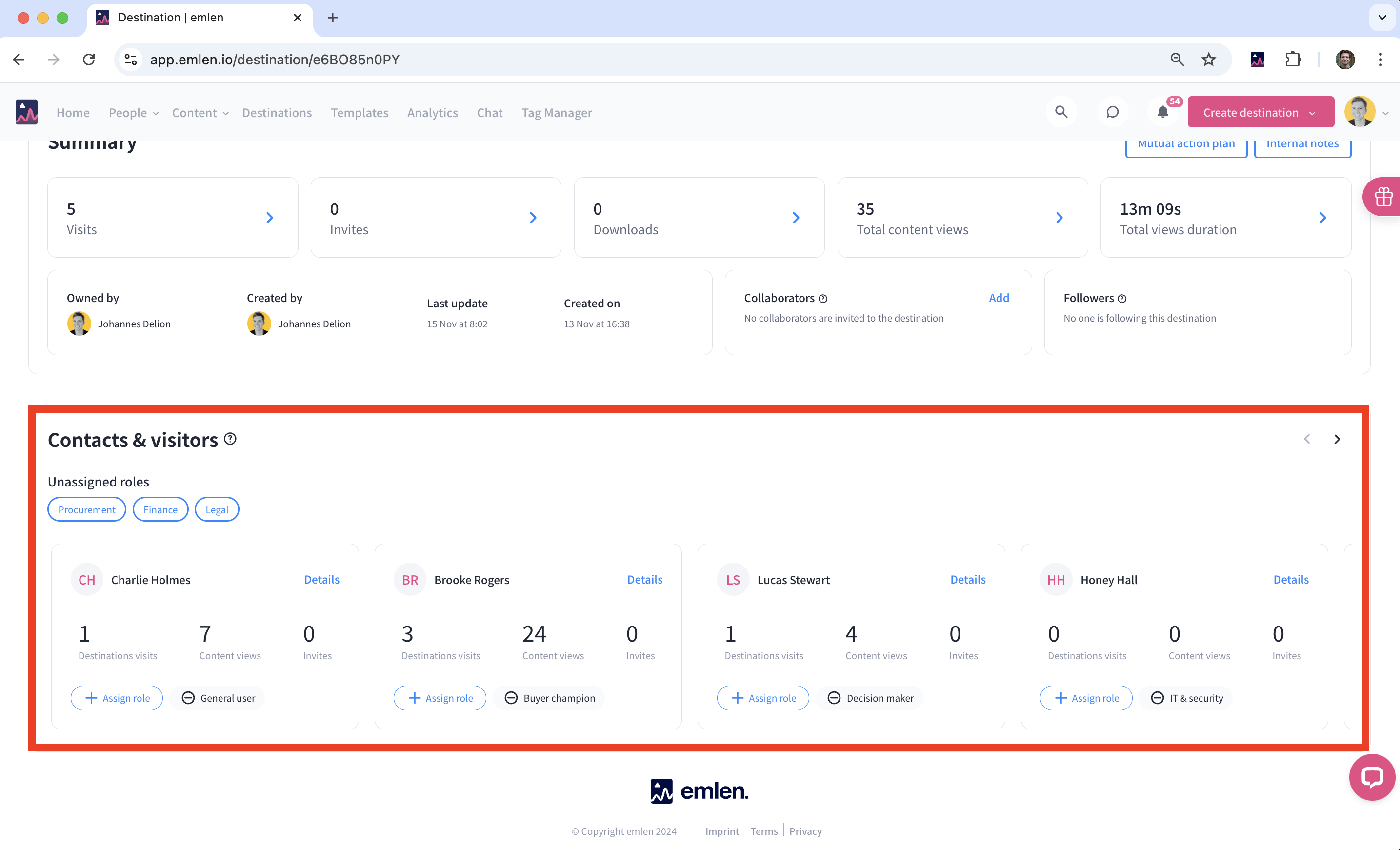The height and width of the screenshot is (850, 1400).
Task: Remove the Buyer champion role from Brooke Rogers
Action: [511, 698]
